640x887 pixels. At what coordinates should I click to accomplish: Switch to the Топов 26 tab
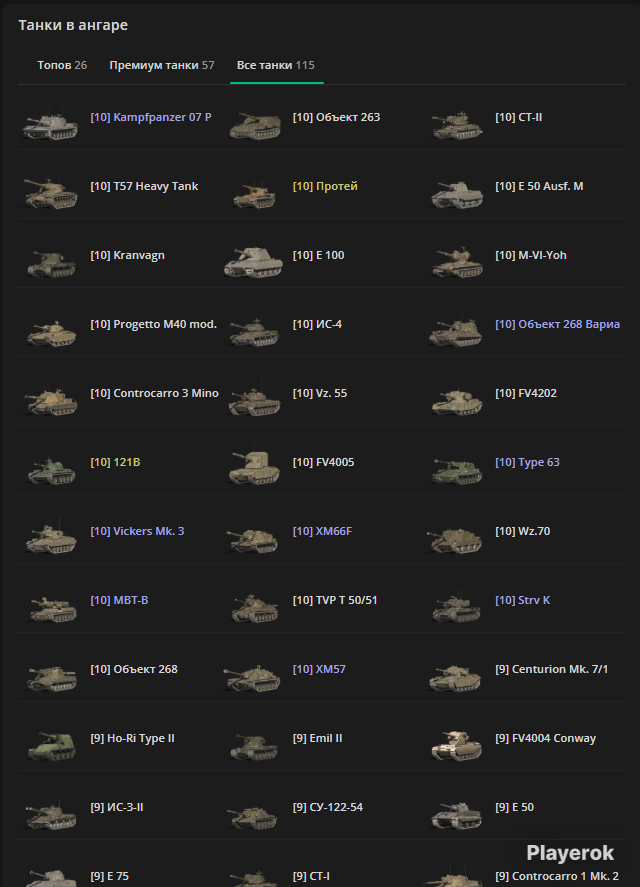click(62, 65)
